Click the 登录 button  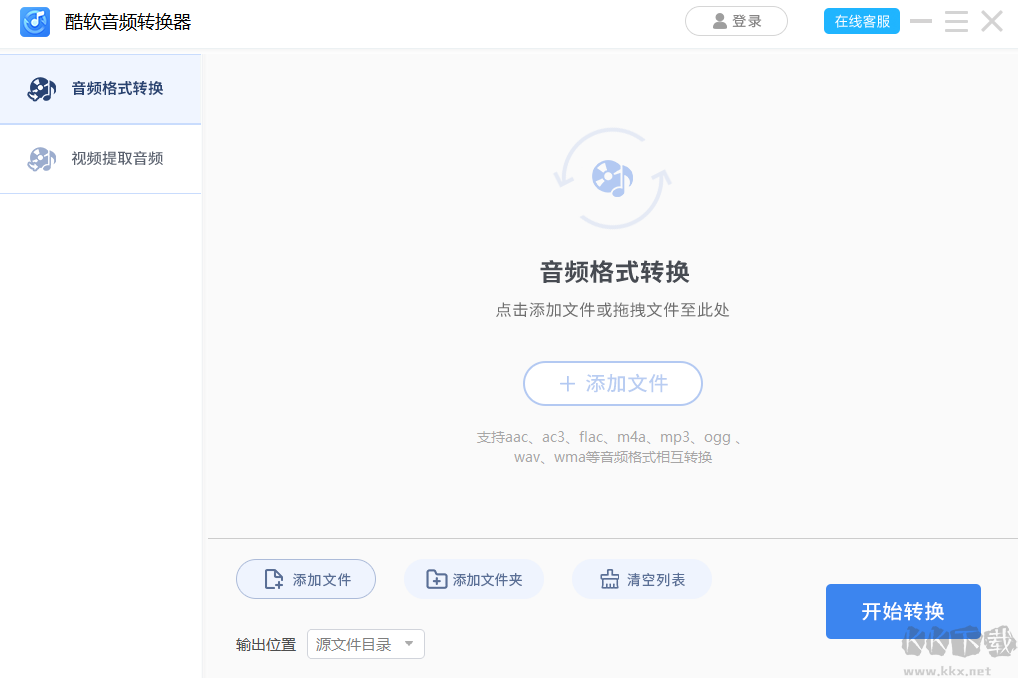[736, 21]
